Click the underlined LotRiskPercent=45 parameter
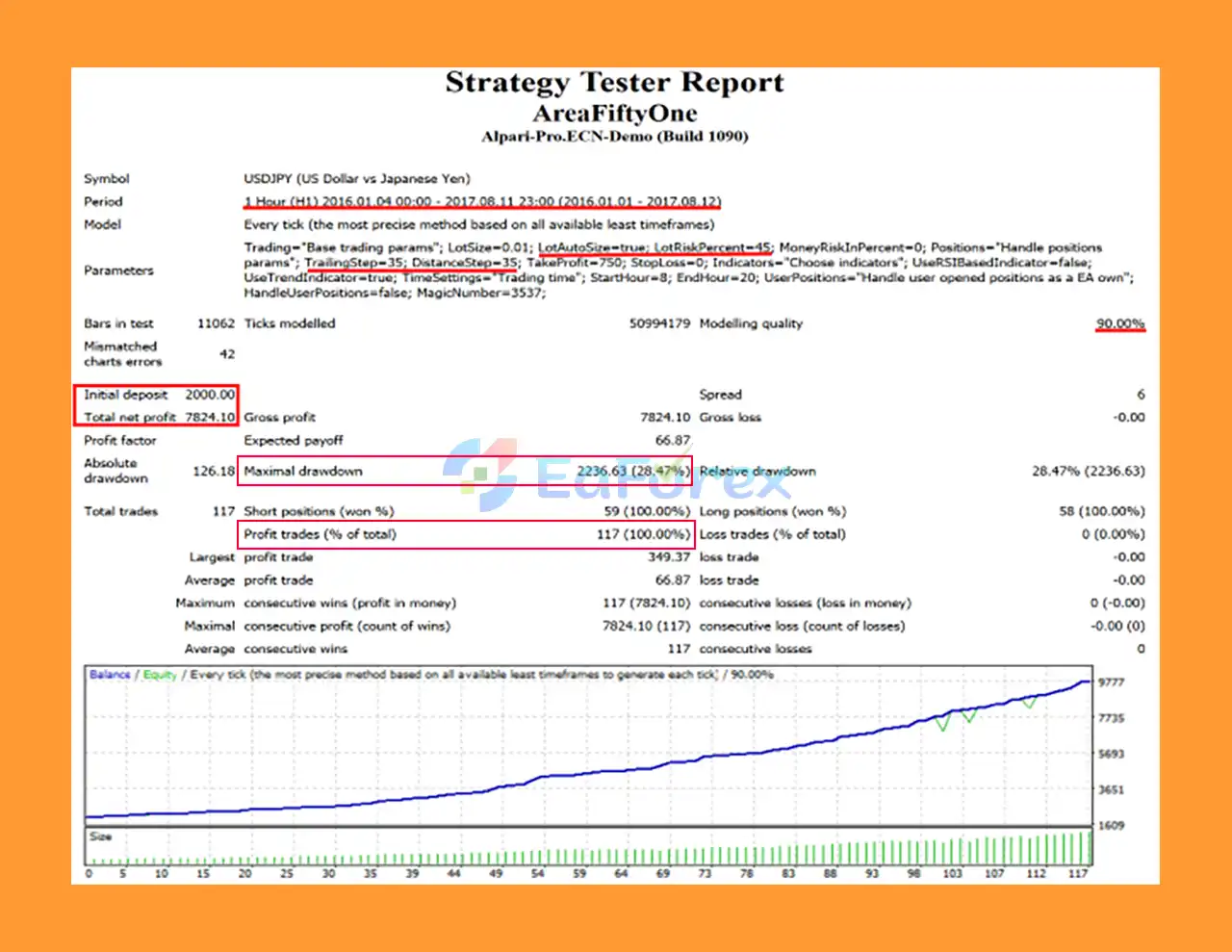 pos(712,247)
